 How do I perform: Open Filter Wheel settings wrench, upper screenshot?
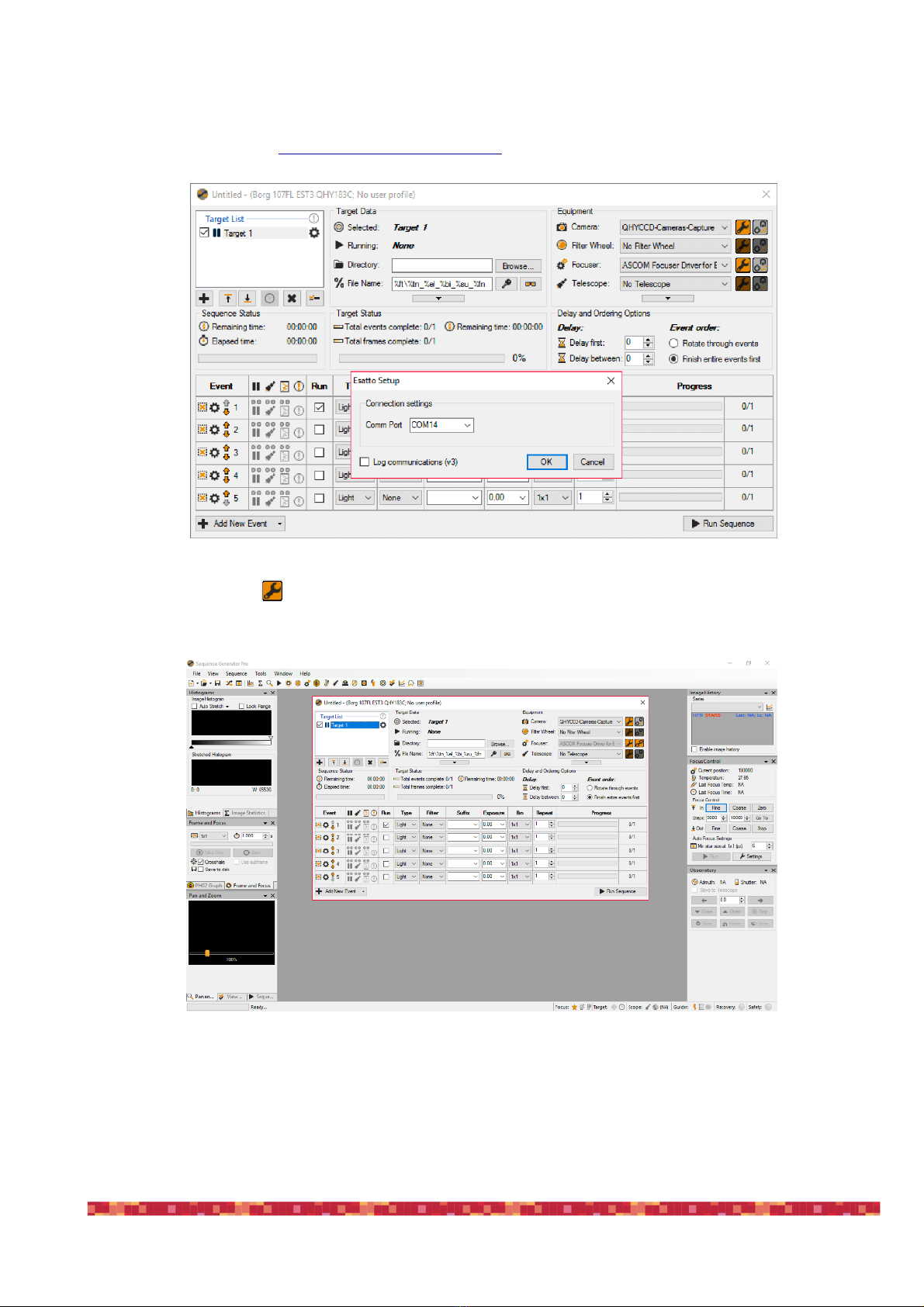(x=742, y=246)
